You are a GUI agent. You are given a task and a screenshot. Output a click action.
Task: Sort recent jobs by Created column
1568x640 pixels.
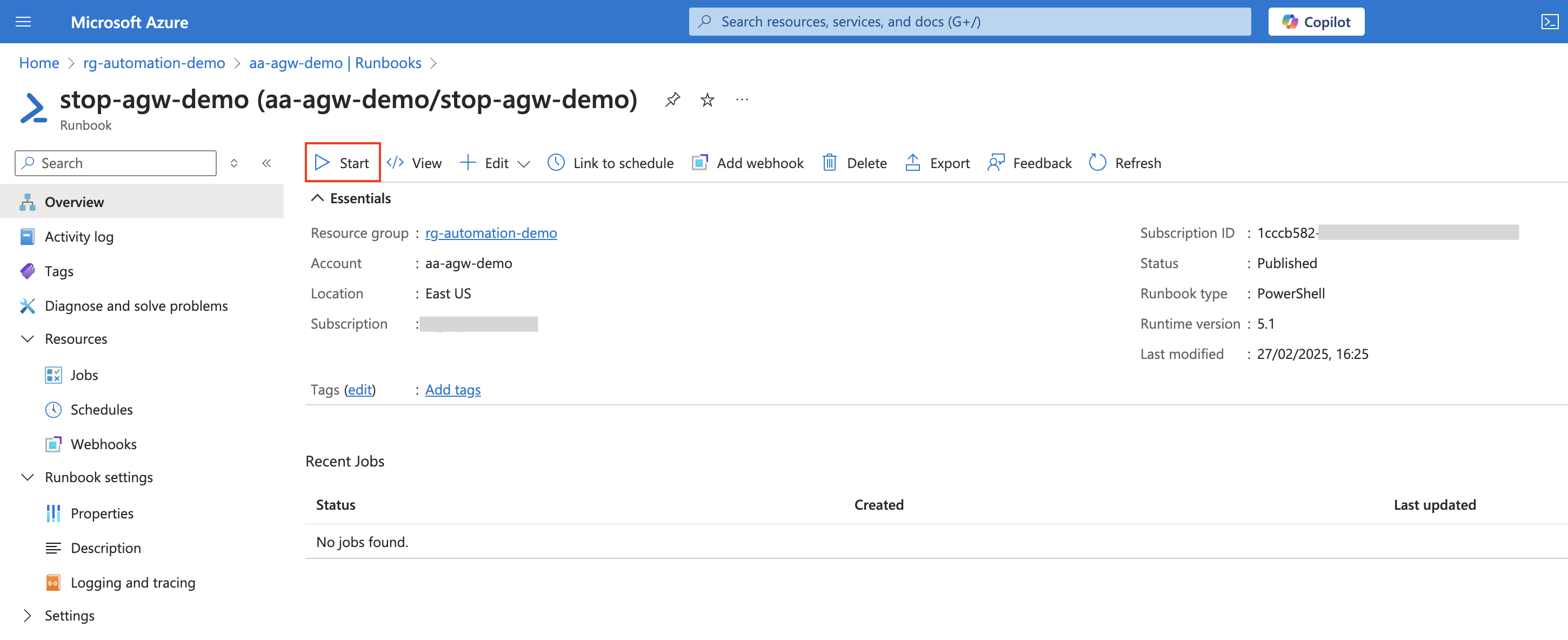click(x=878, y=505)
